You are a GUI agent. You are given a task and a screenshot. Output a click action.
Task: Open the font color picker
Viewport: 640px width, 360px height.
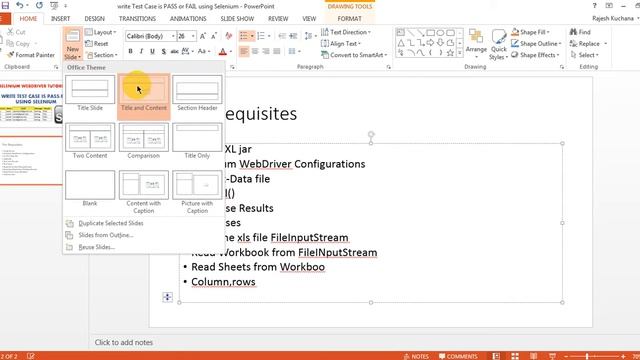click(231, 51)
